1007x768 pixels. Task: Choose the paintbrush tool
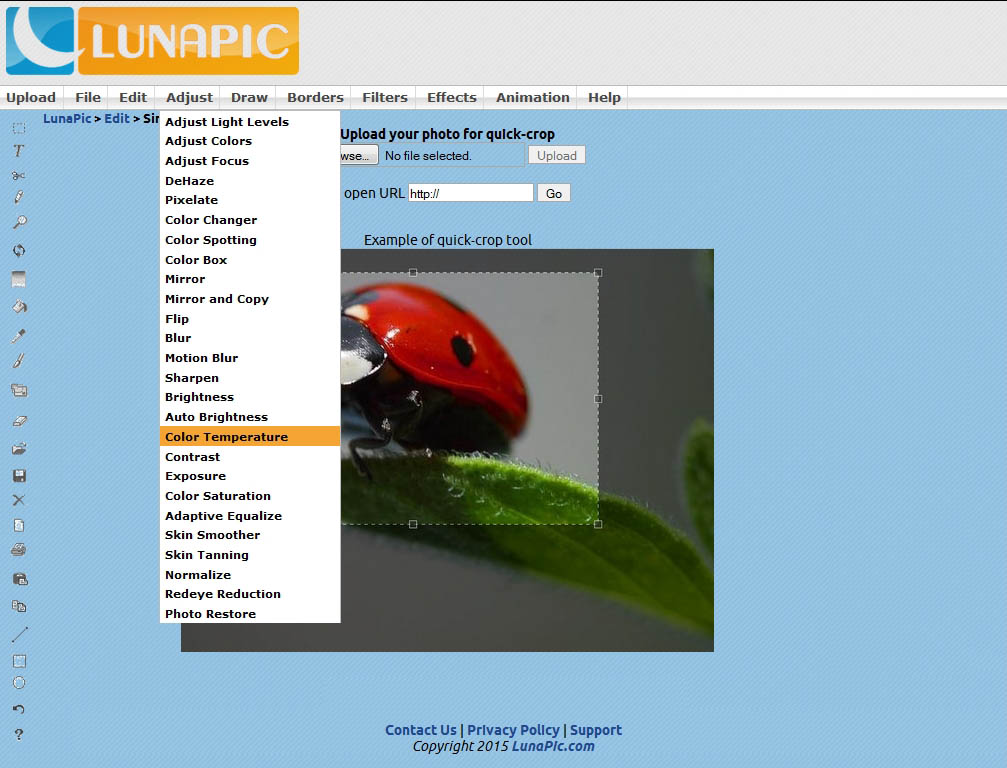click(x=17, y=361)
